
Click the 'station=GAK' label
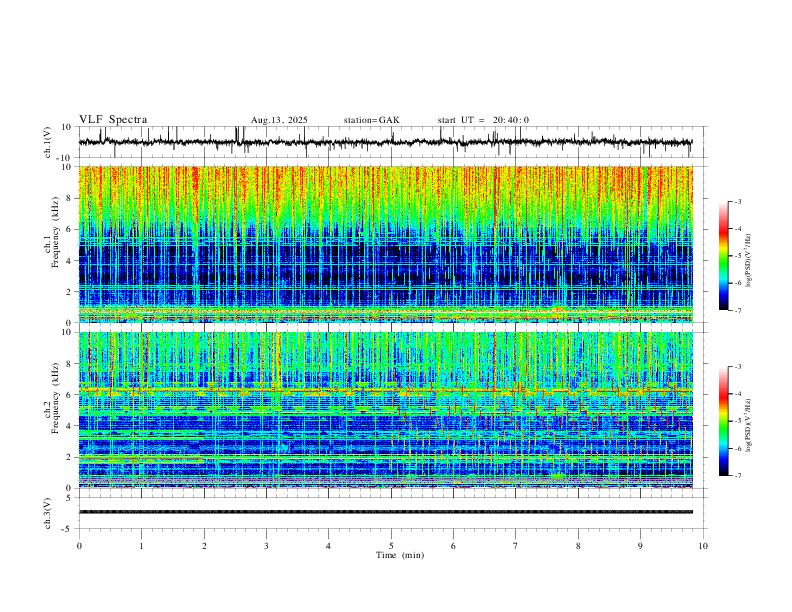coord(372,120)
